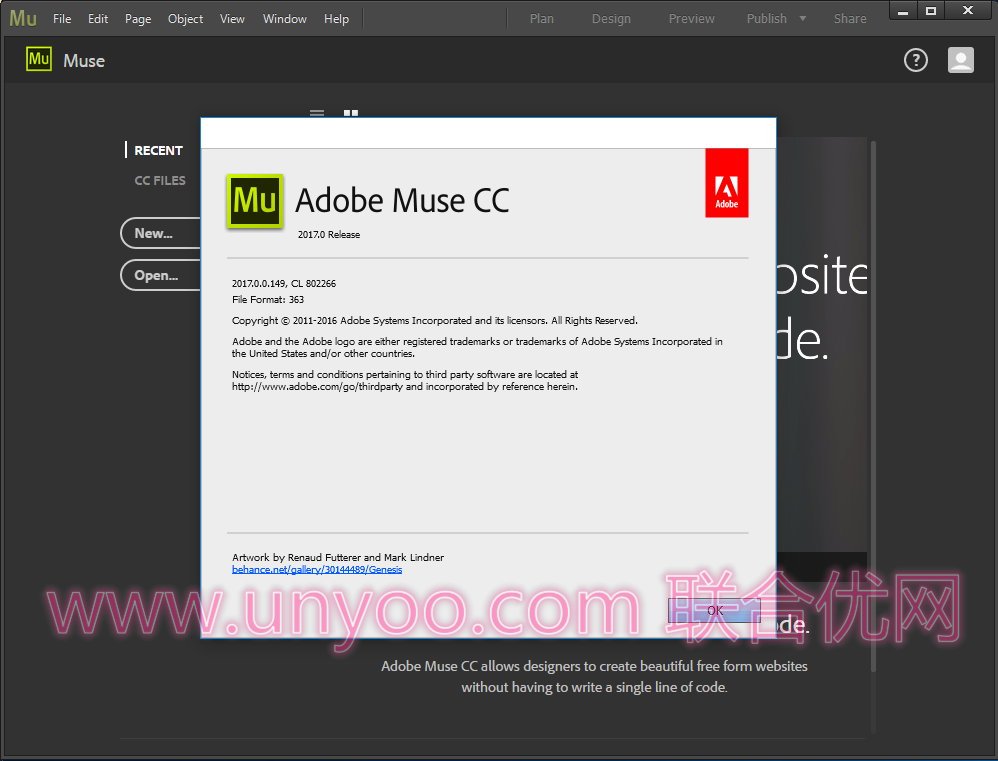The width and height of the screenshot is (998, 761).
Task: Switch to Plan mode
Action: [x=542, y=18]
